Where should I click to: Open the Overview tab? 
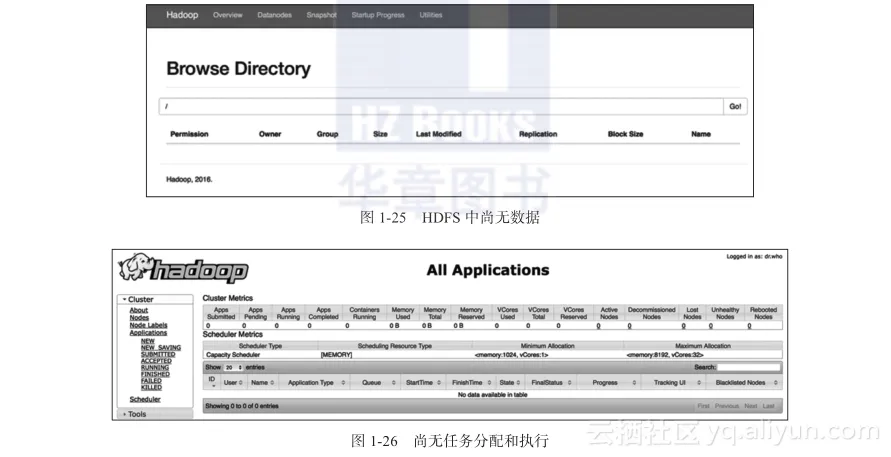coord(227,15)
